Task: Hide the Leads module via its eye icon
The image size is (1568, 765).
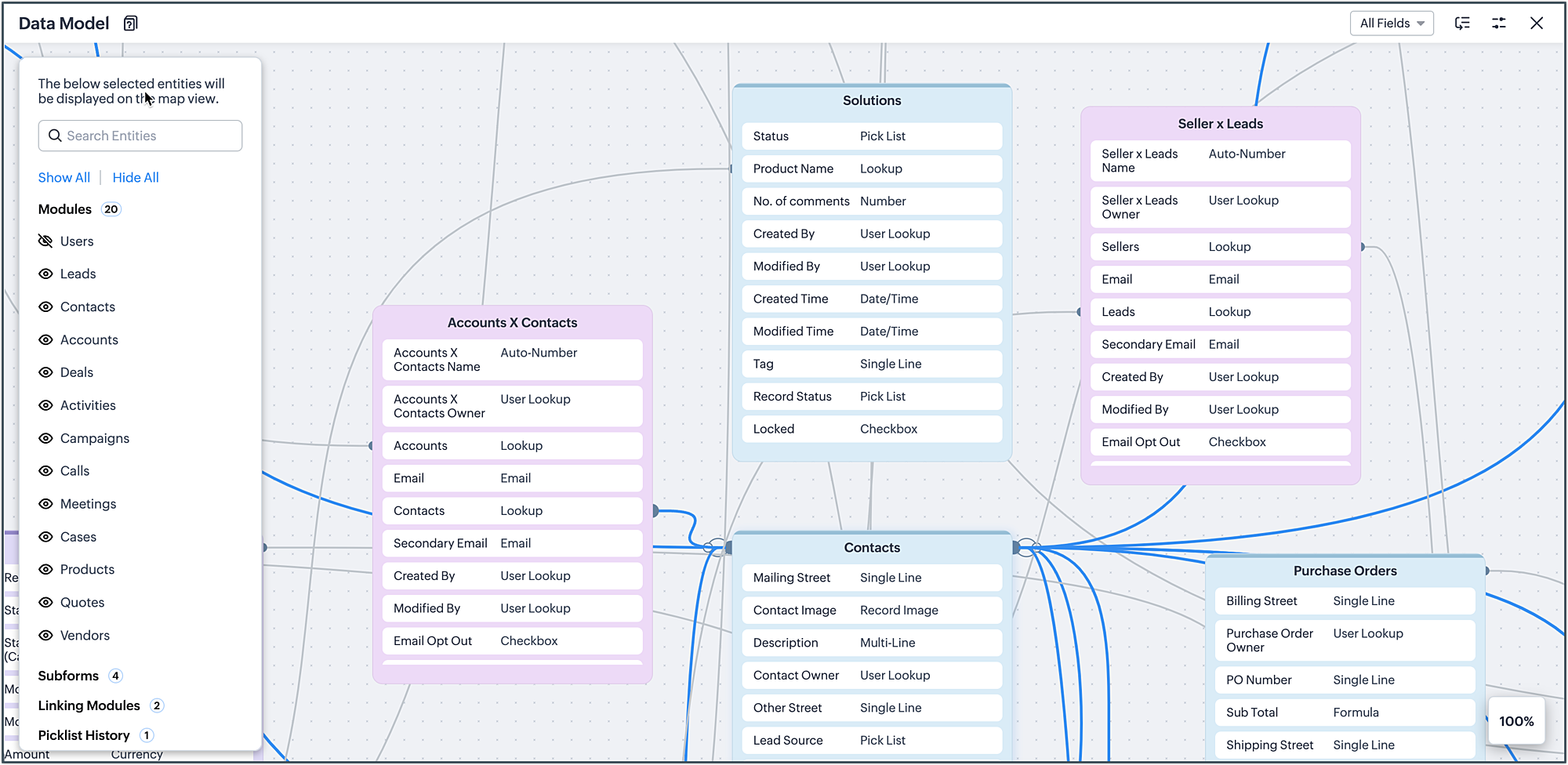Action: pos(45,274)
